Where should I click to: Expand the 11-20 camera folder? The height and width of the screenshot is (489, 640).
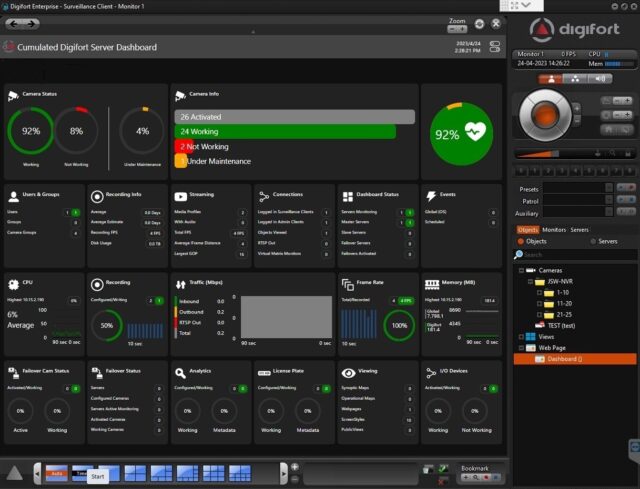(x=540, y=304)
